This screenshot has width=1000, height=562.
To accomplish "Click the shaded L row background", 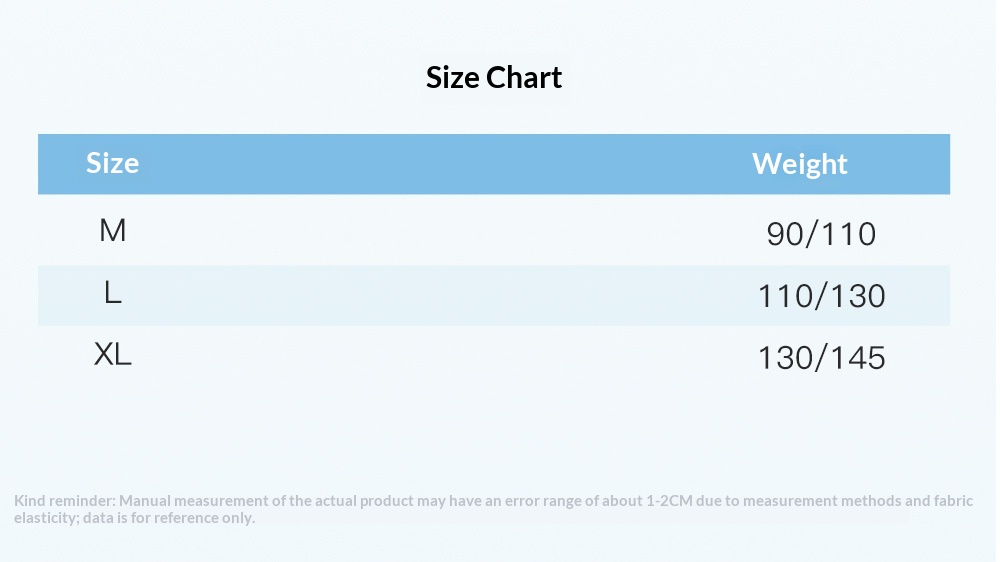I will pos(494,295).
